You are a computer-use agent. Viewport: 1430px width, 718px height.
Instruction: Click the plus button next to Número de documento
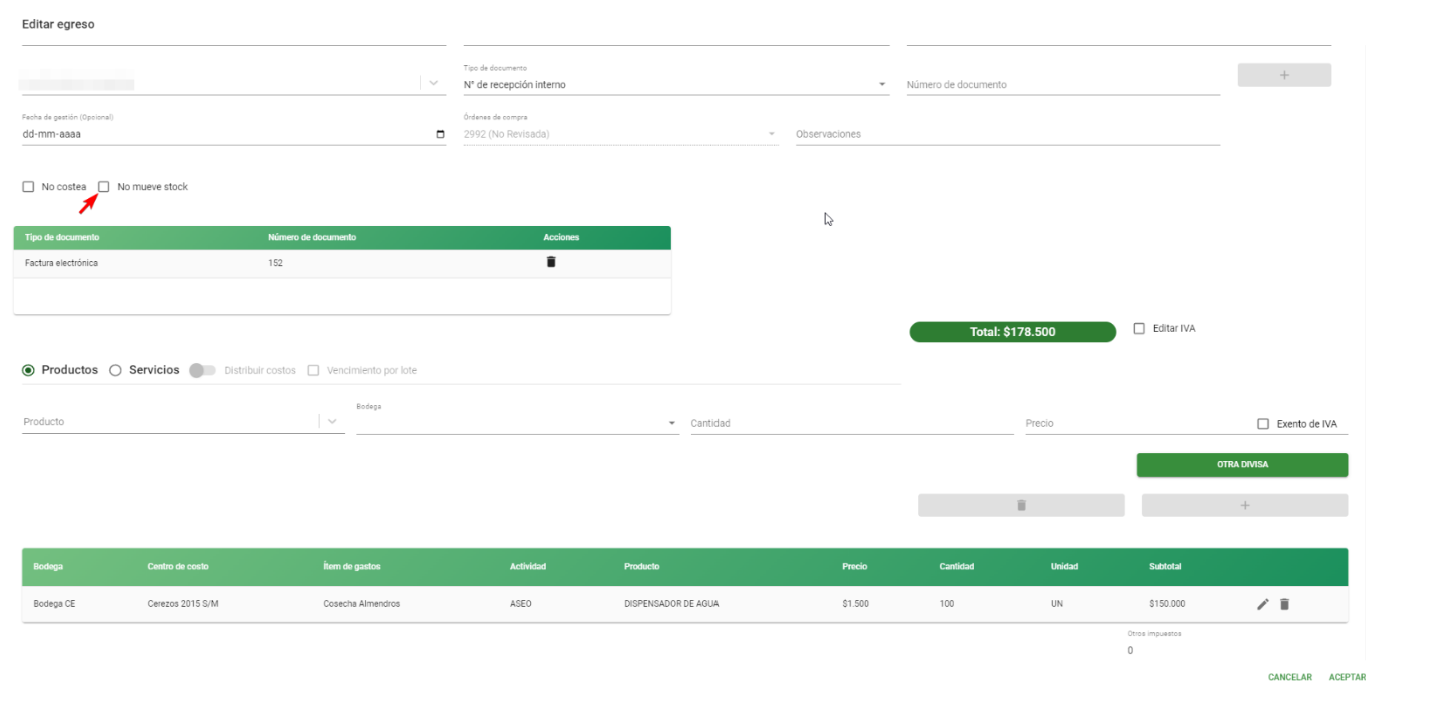[x=1284, y=75]
